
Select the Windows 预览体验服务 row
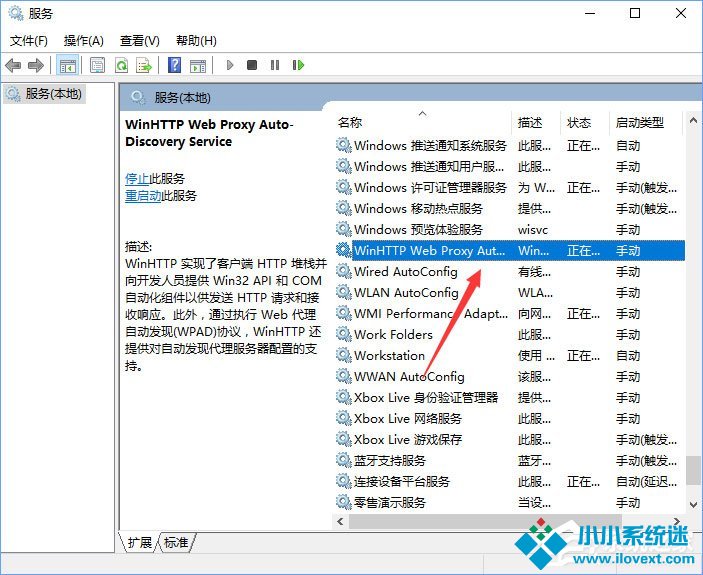[510, 229]
